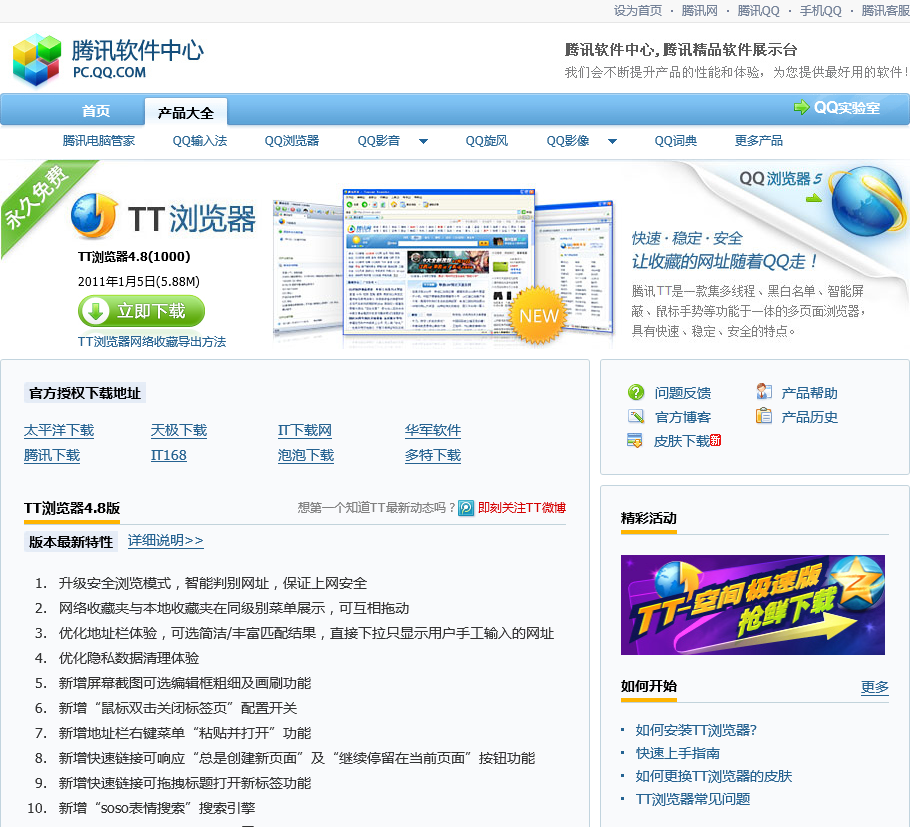Screen dimensions: 910x827
Task: Click the QQ实验室 link
Action: point(847,107)
